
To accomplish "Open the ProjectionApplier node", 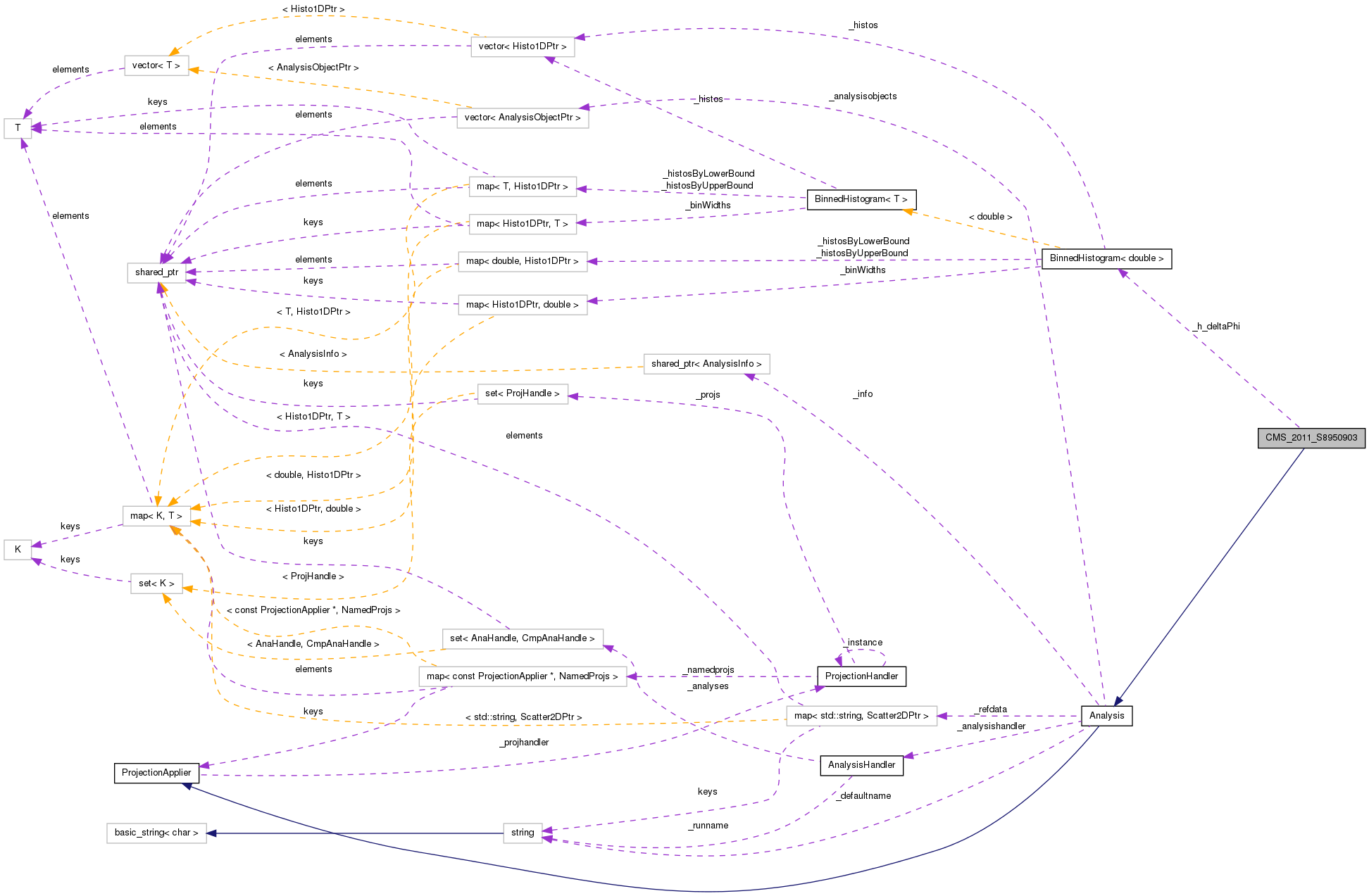I will [156, 773].
